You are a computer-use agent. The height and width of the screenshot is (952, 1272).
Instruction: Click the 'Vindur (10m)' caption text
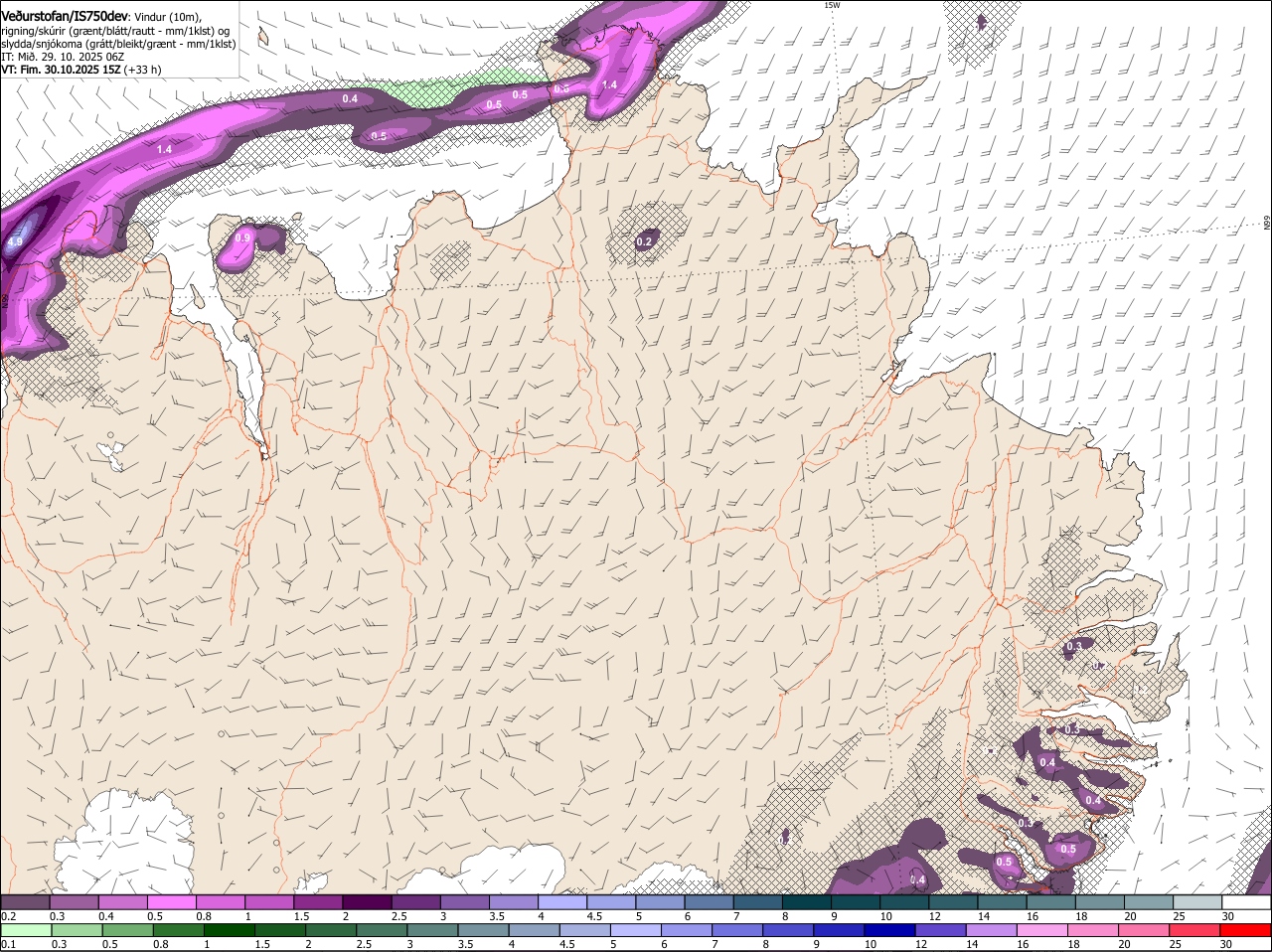pyautogui.click(x=168, y=17)
